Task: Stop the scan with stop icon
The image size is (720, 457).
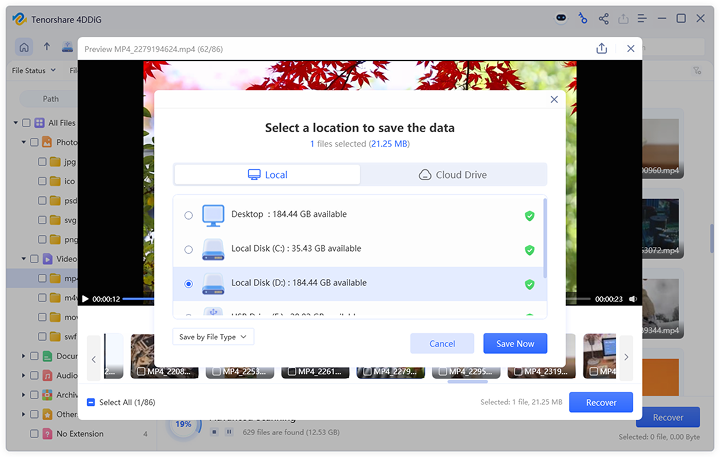Action: tap(214, 432)
